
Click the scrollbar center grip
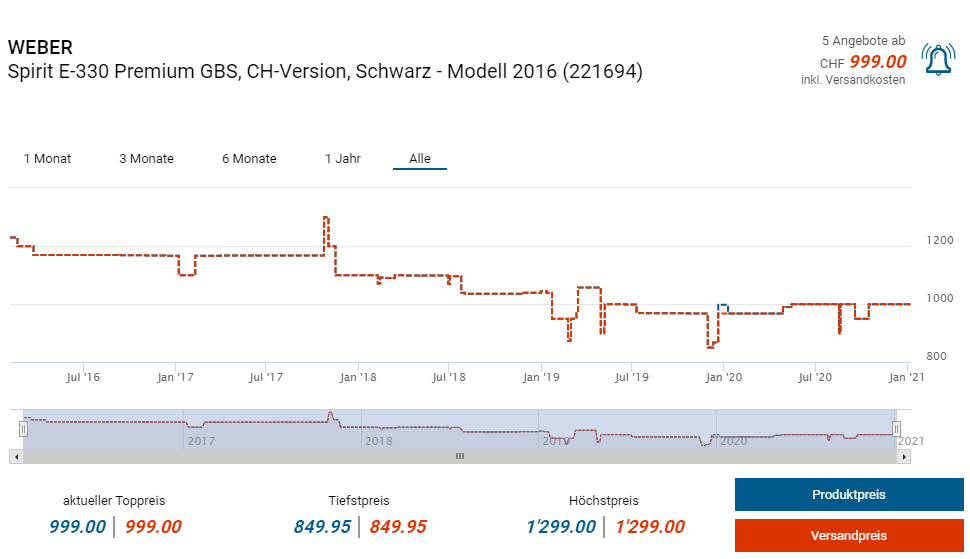(x=460, y=456)
